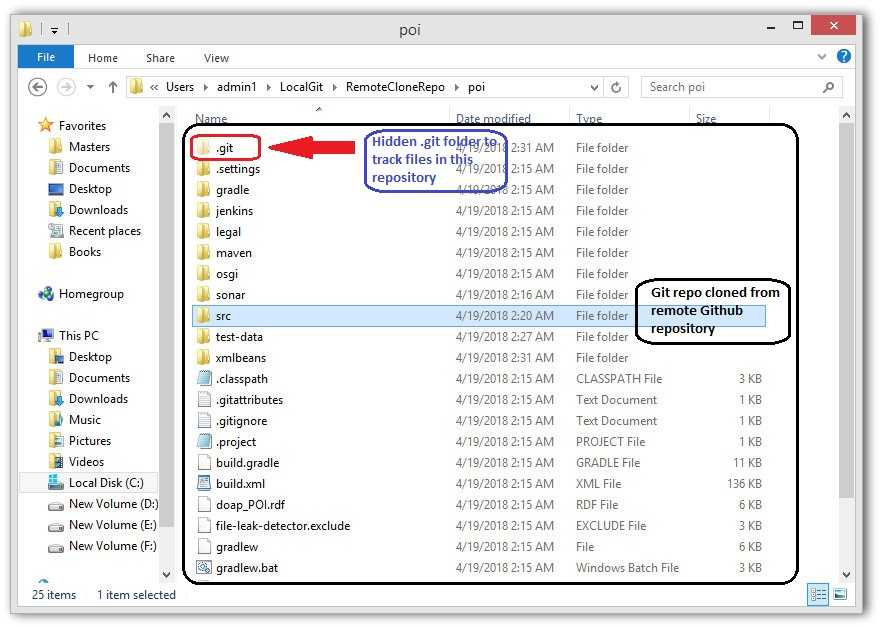Click the Up one level arrow

(113, 87)
